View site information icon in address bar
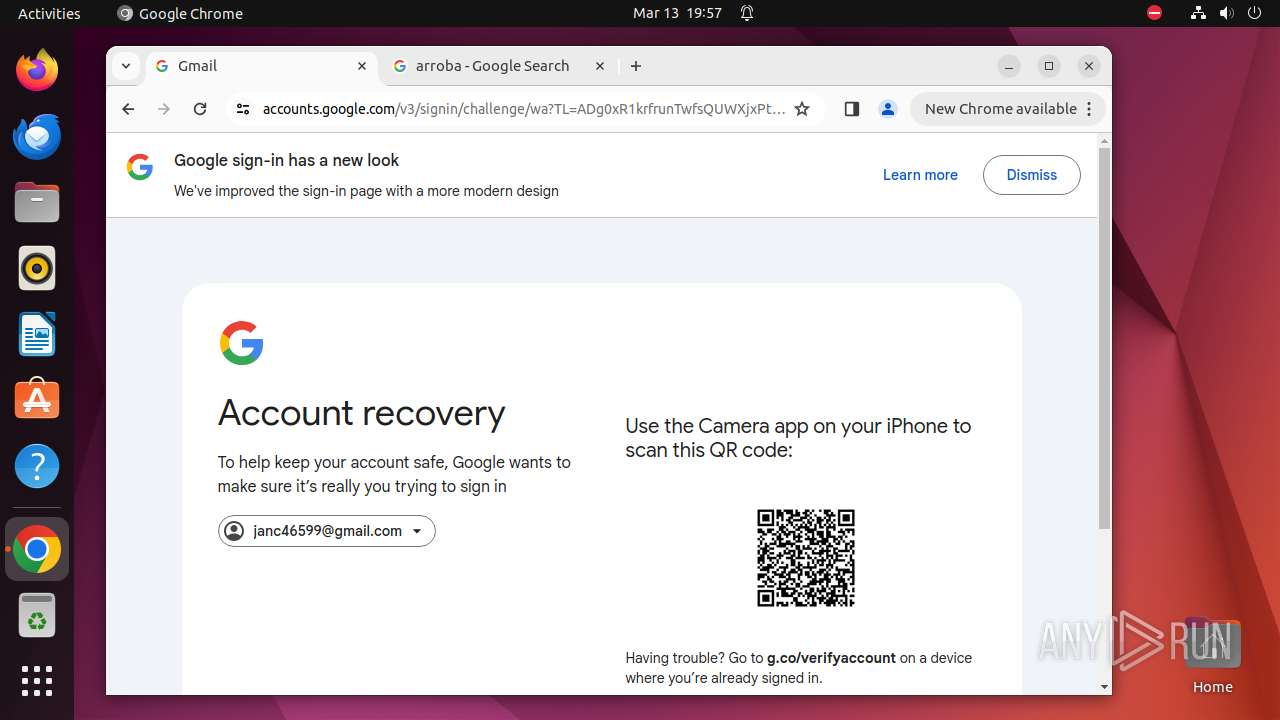The width and height of the screenshot is (1280, 720). pyautogui.click(x=242, y=109)
